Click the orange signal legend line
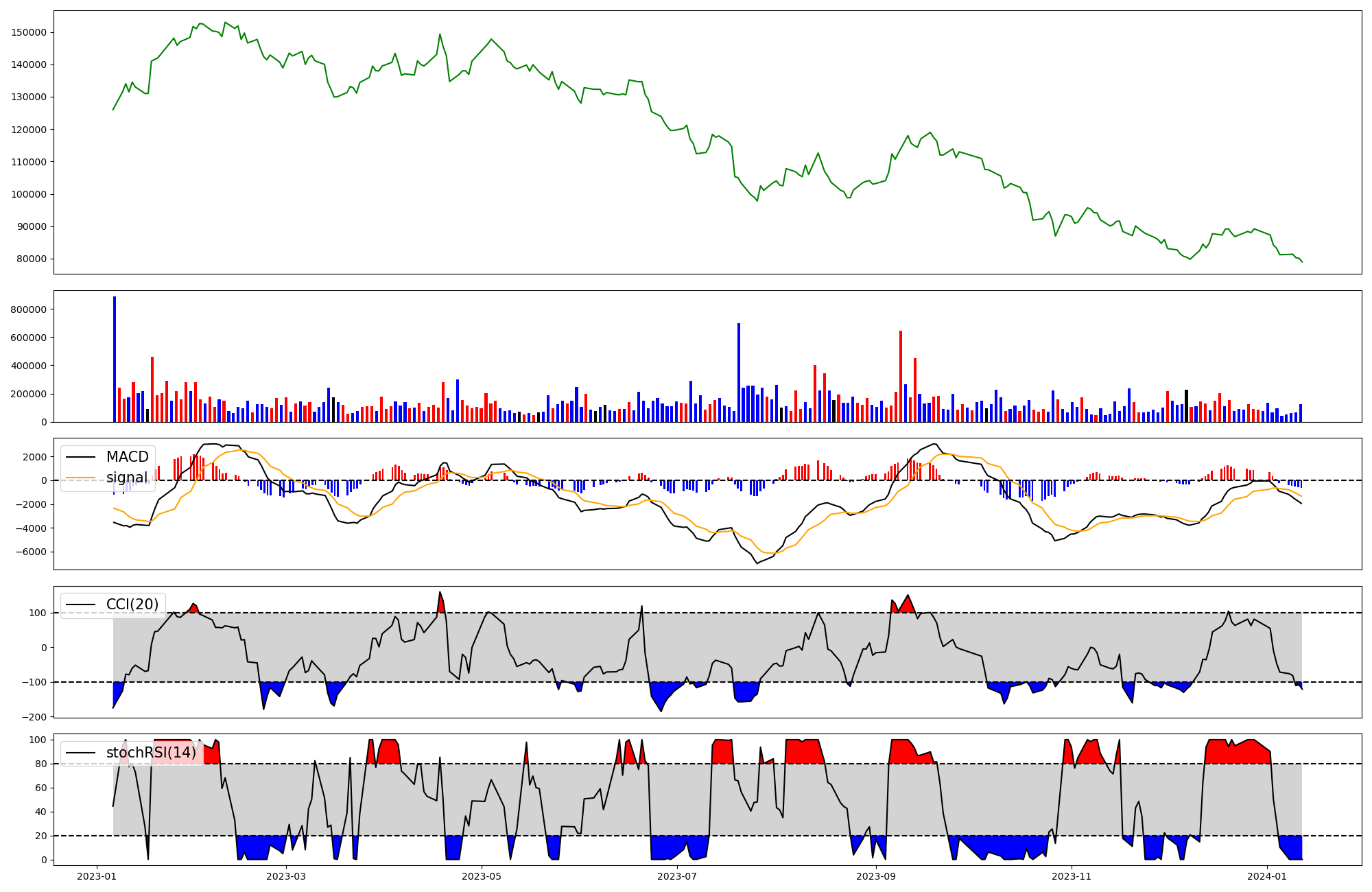Viewport: 1372px width, 892px height. [x=81, y=478]
